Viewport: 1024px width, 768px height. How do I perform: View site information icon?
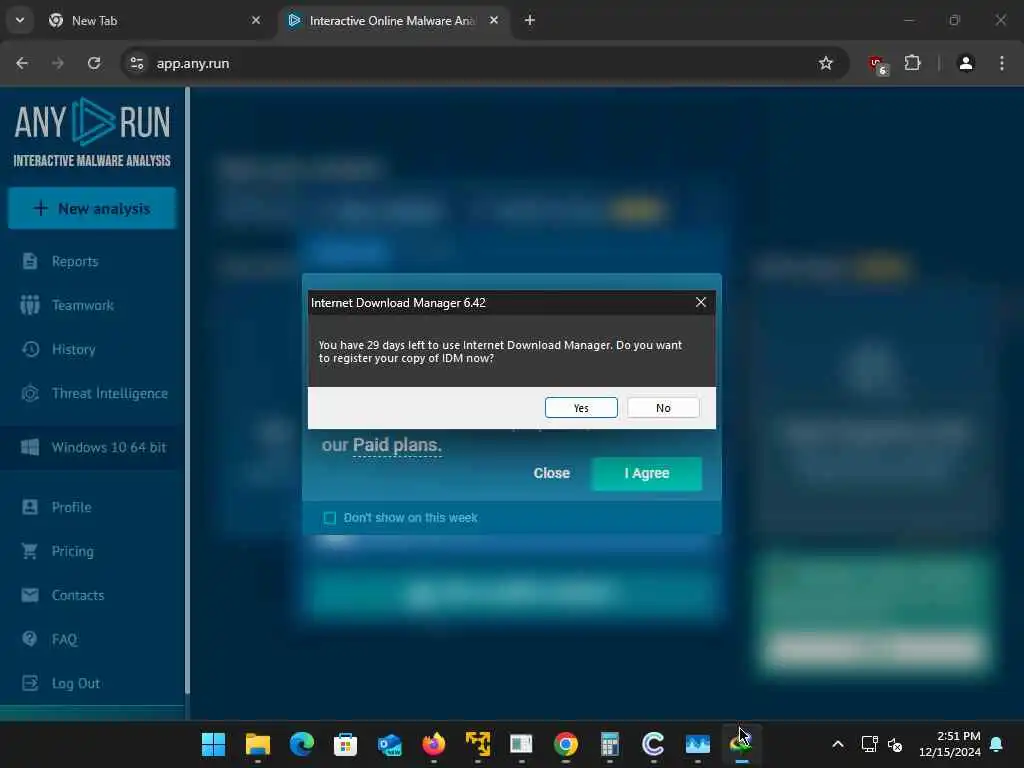(136, 63)
